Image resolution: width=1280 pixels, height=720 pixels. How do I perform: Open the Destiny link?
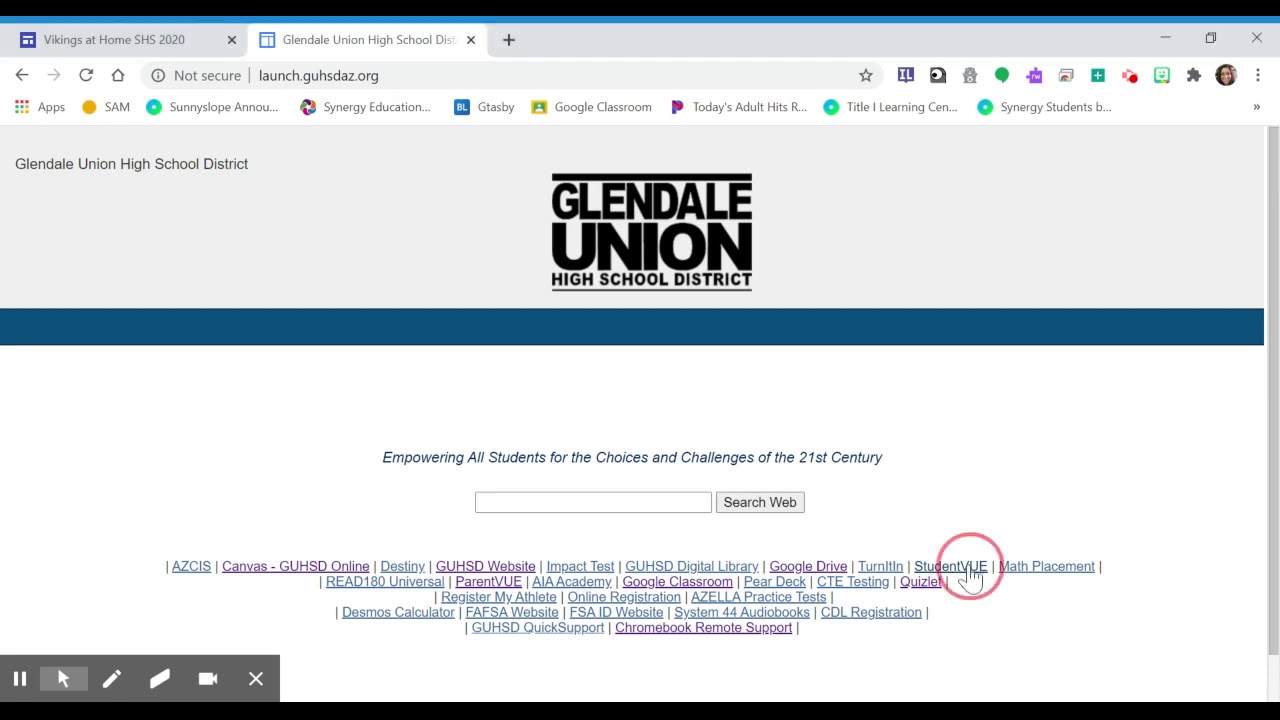pyautogui.click(x=402, y=566)
